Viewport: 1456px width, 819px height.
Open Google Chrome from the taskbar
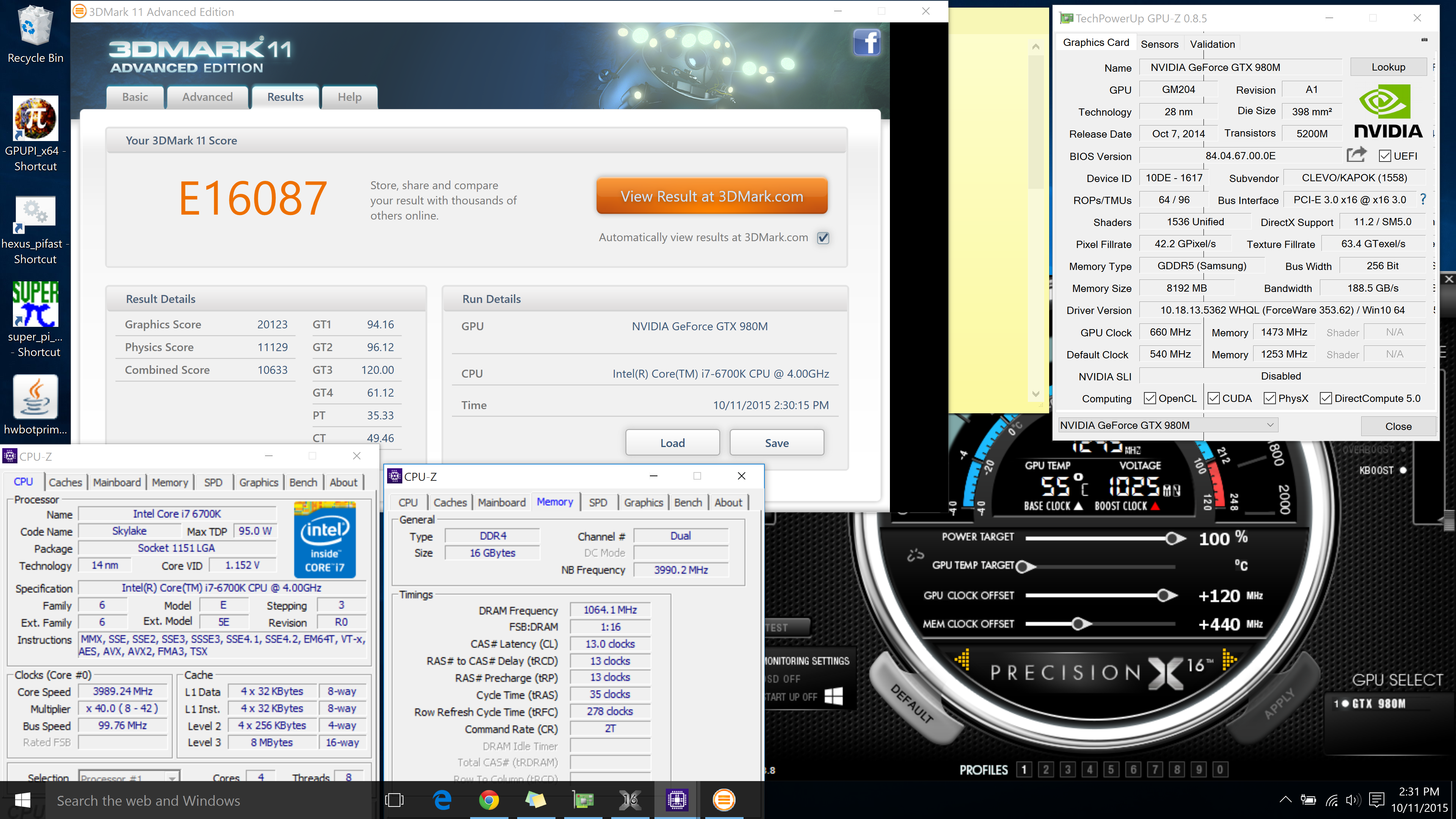click(489, 800)
